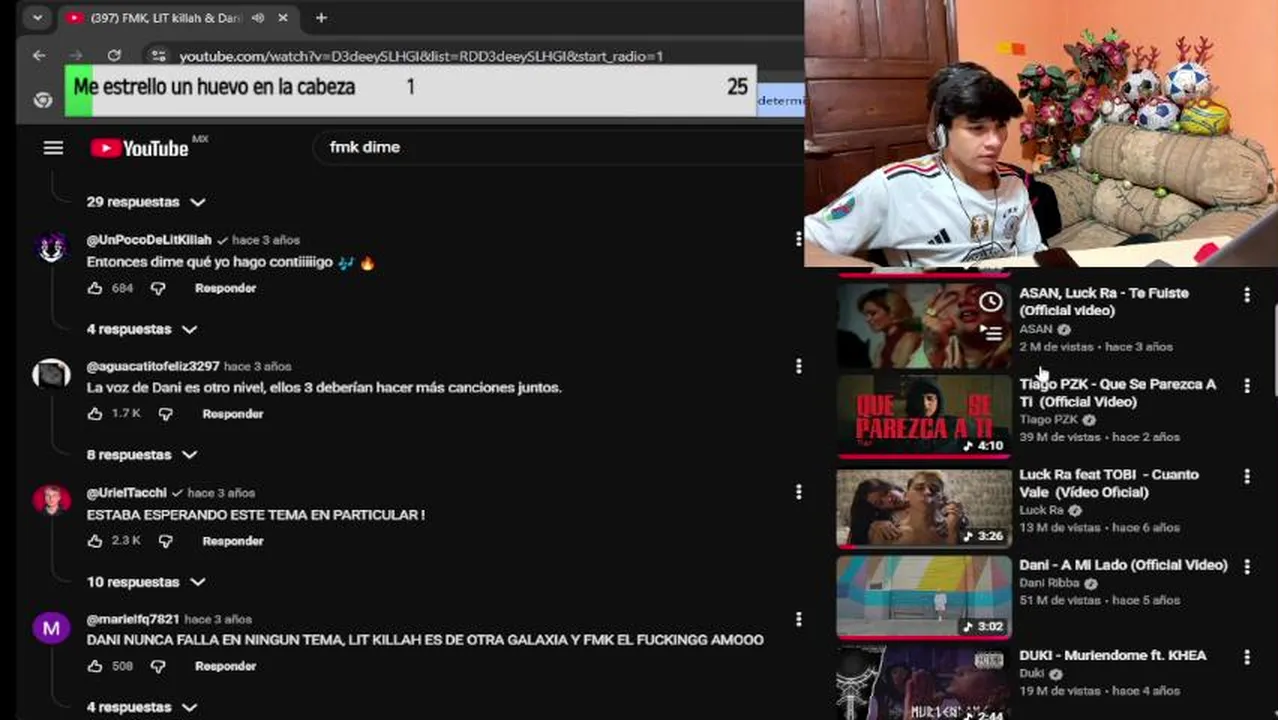Image resolution: width=1278 pixels, height=720 pixels.
Task: Reload the page with refresh icon
Action: [114, 56]
